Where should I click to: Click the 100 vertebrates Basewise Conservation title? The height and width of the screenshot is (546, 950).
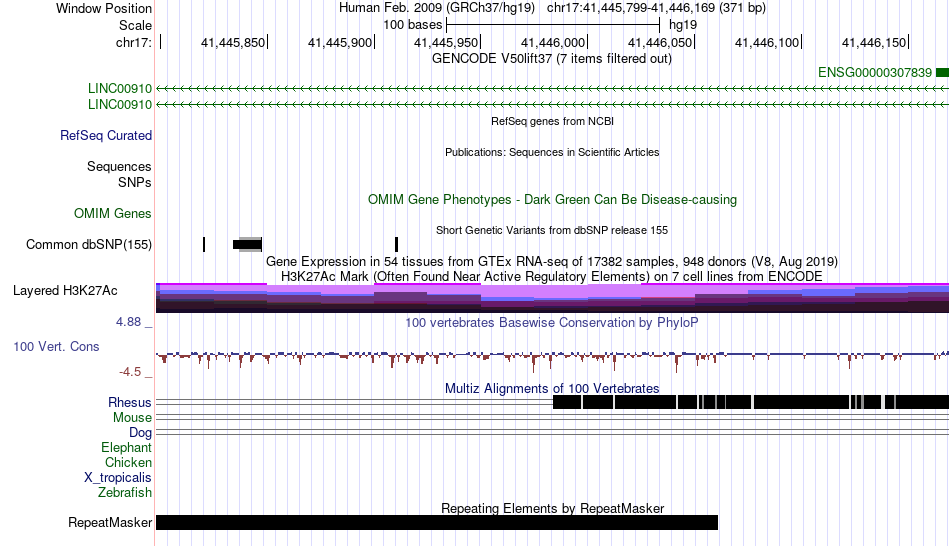coord(552,322)
